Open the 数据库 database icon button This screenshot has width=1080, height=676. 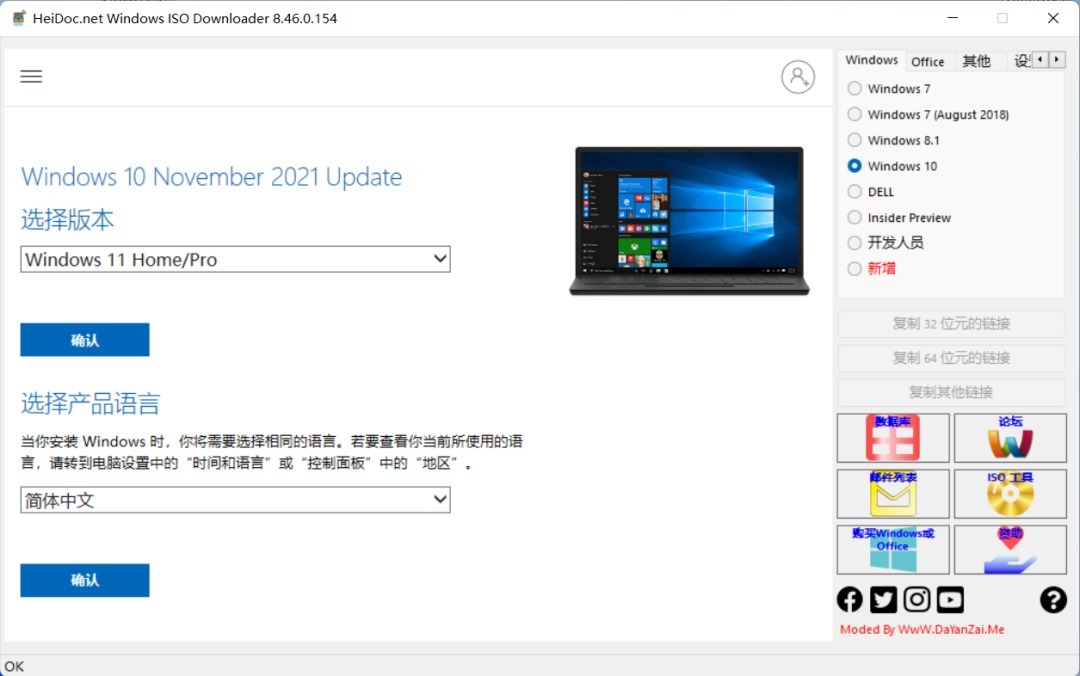[893, 438]
